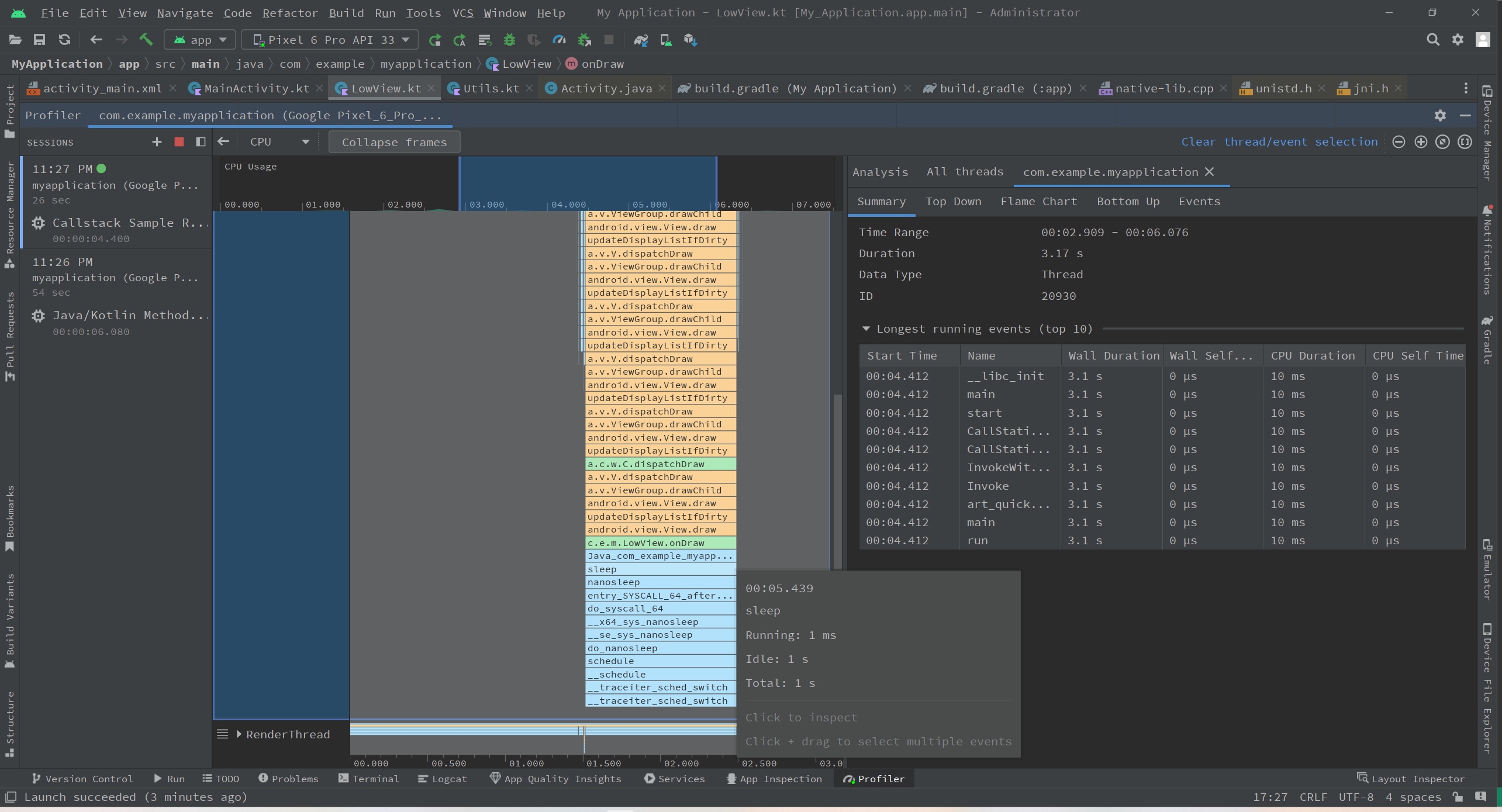Switch to the Bottom Up tab

point(1128,202)
